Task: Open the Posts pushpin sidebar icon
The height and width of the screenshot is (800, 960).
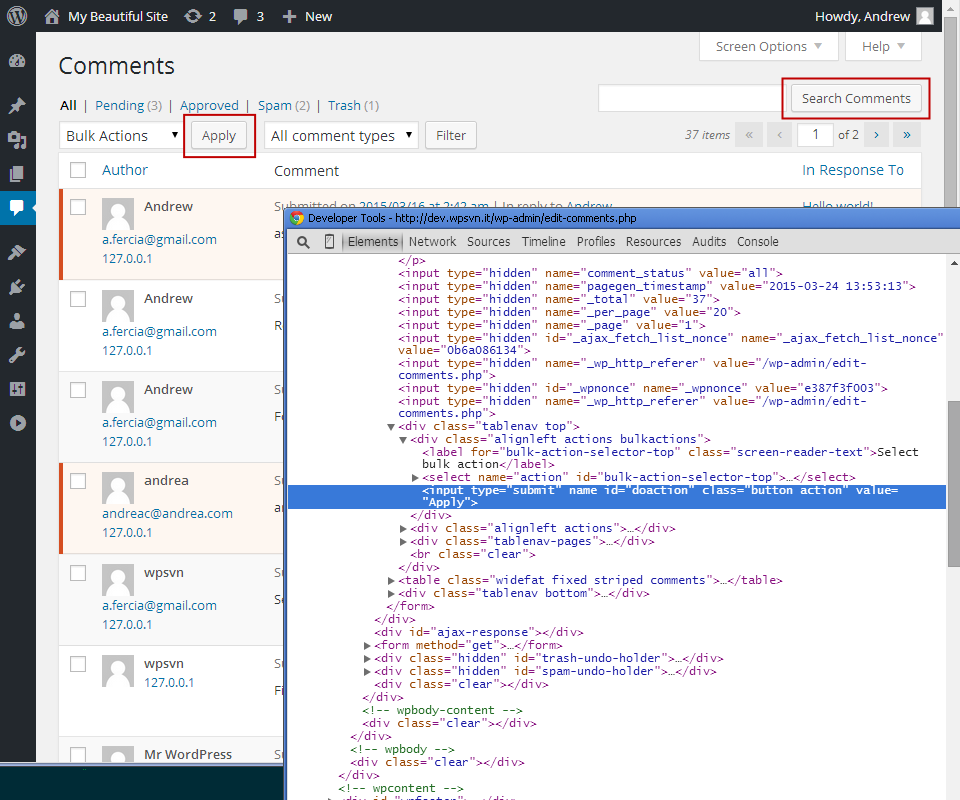Action: point(17,105)
